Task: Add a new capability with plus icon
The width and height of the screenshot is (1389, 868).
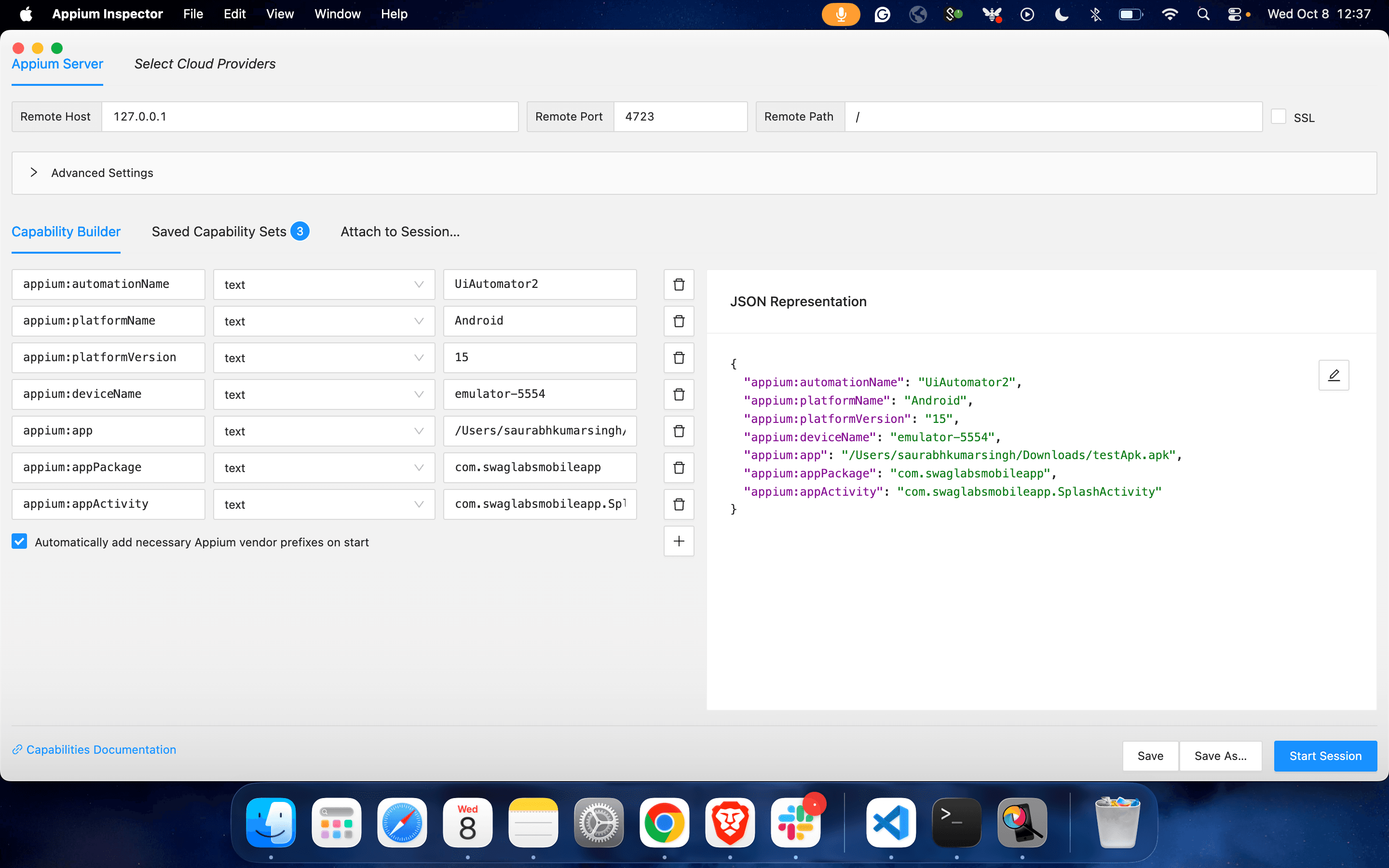Action: pyautogui.click(x=679, y=541)
